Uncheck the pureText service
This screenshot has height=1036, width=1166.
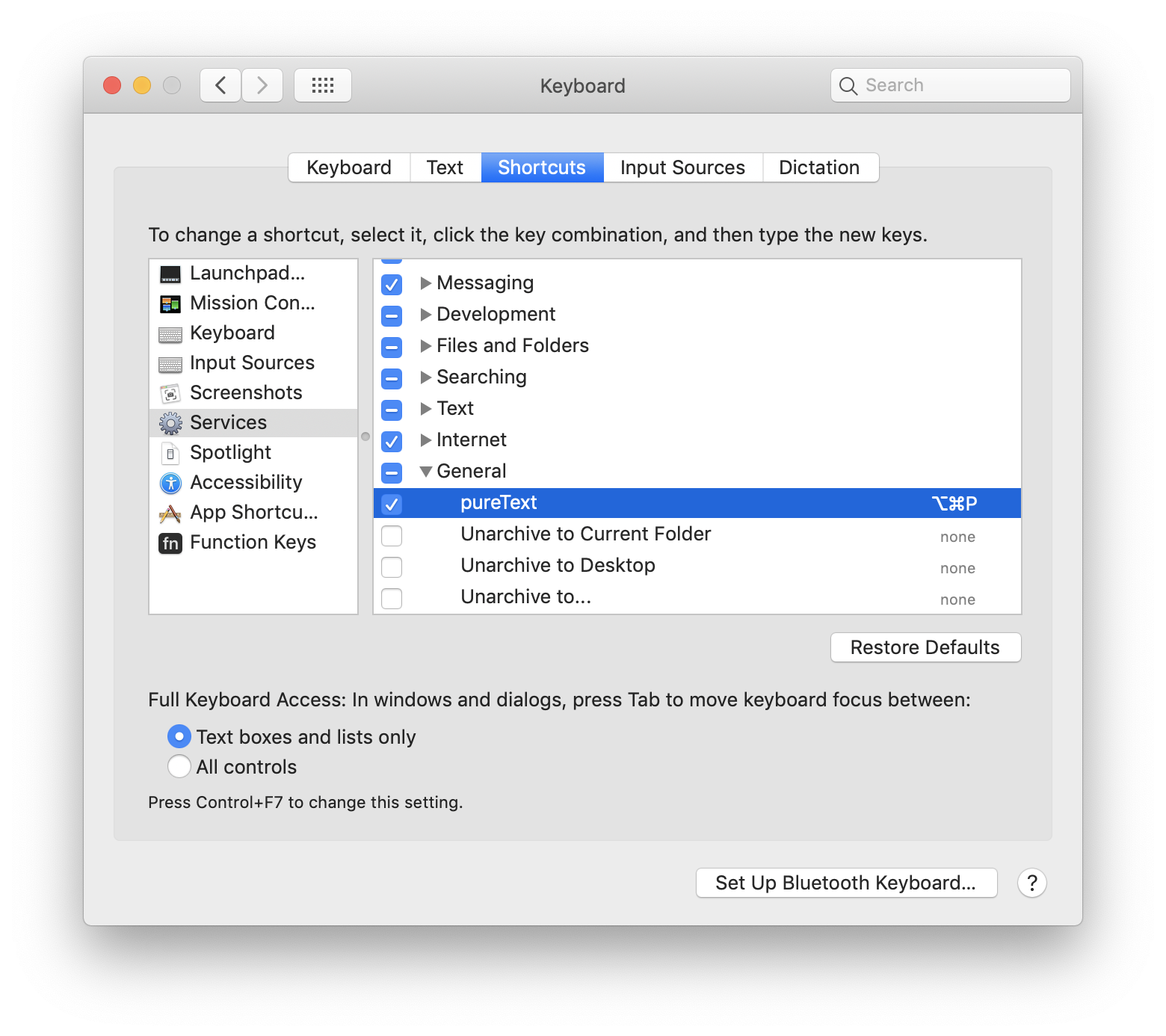click(391, 503)
